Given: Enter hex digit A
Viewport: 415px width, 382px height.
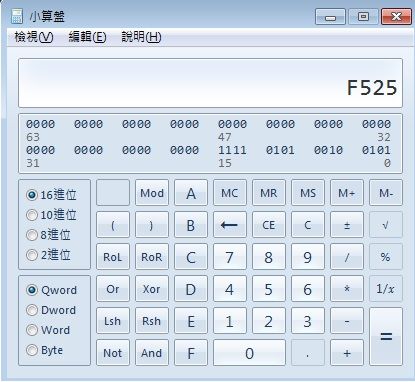Looking at the screenshot, I should click(x=191, y=193).
